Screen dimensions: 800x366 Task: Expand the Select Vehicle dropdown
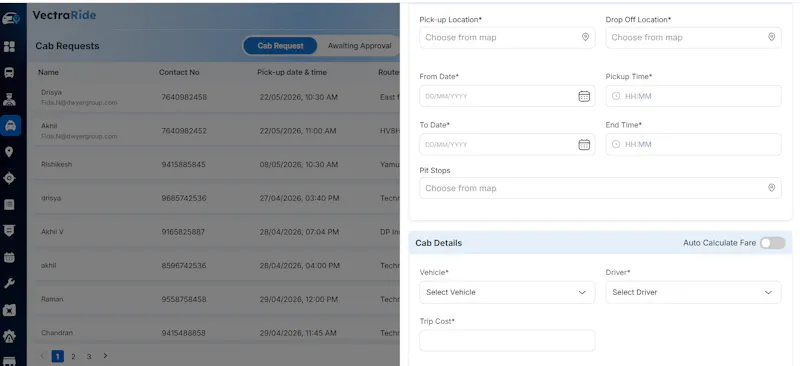point(507,292)
